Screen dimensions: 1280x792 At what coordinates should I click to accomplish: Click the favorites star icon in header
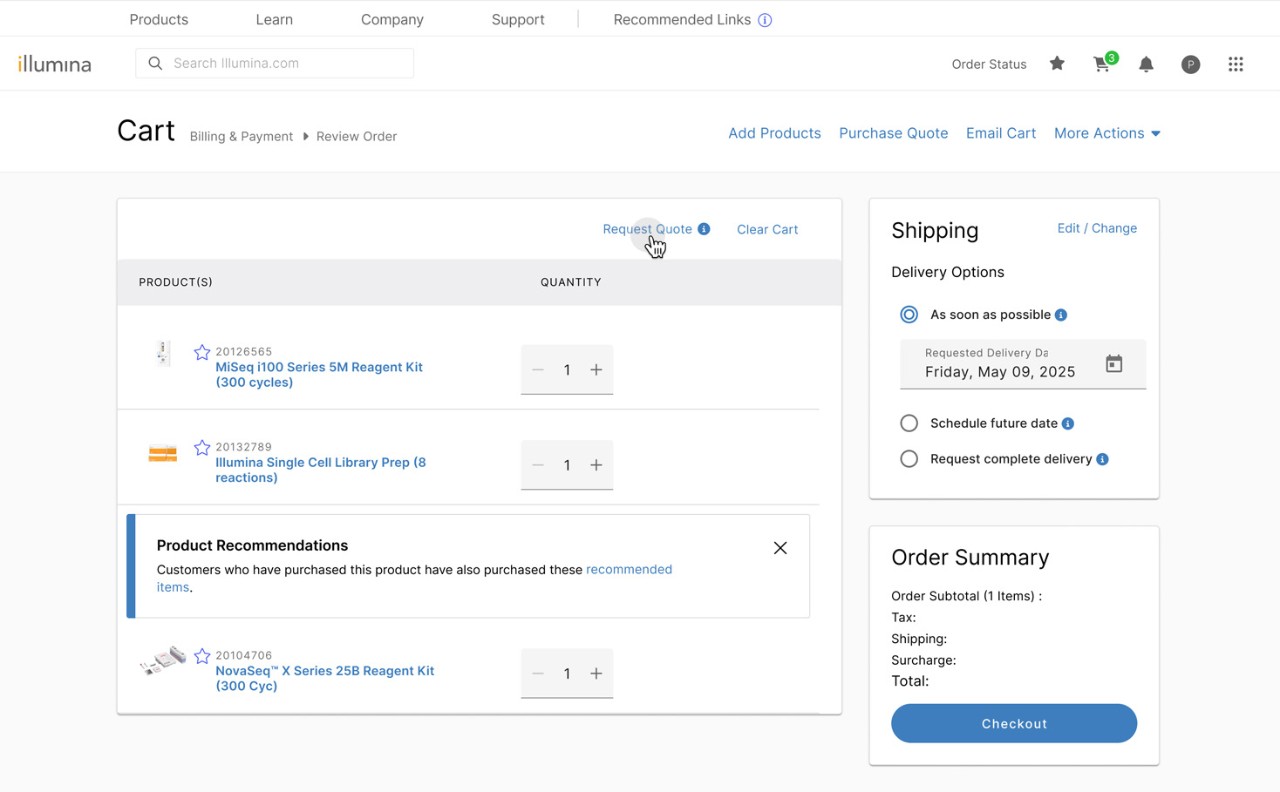click(x=1057, y=64)
